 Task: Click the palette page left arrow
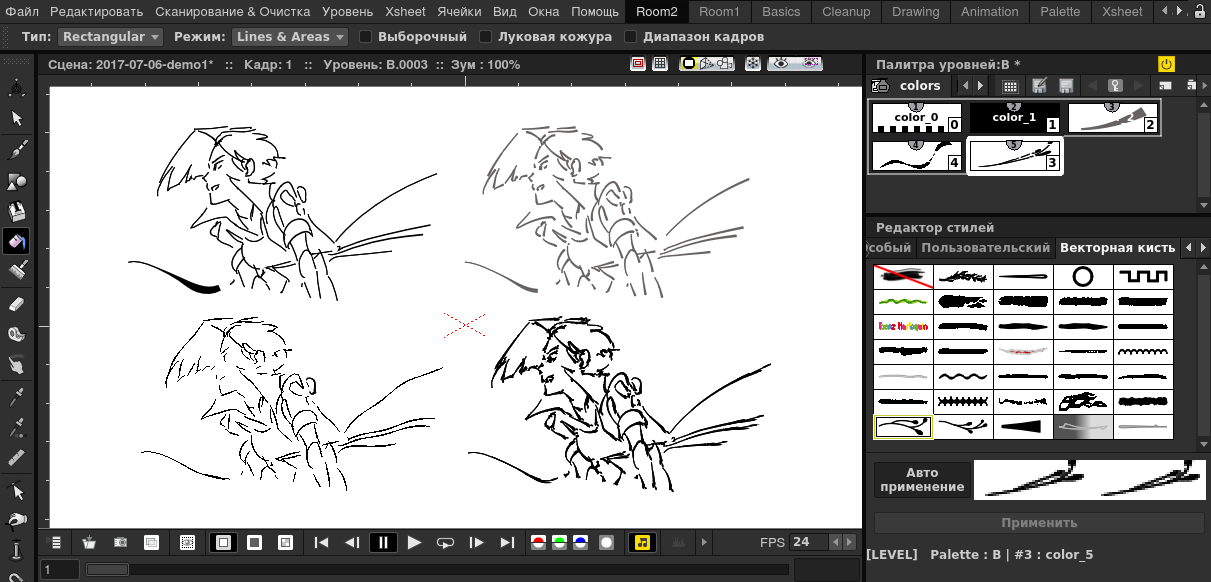coord(964,86)
